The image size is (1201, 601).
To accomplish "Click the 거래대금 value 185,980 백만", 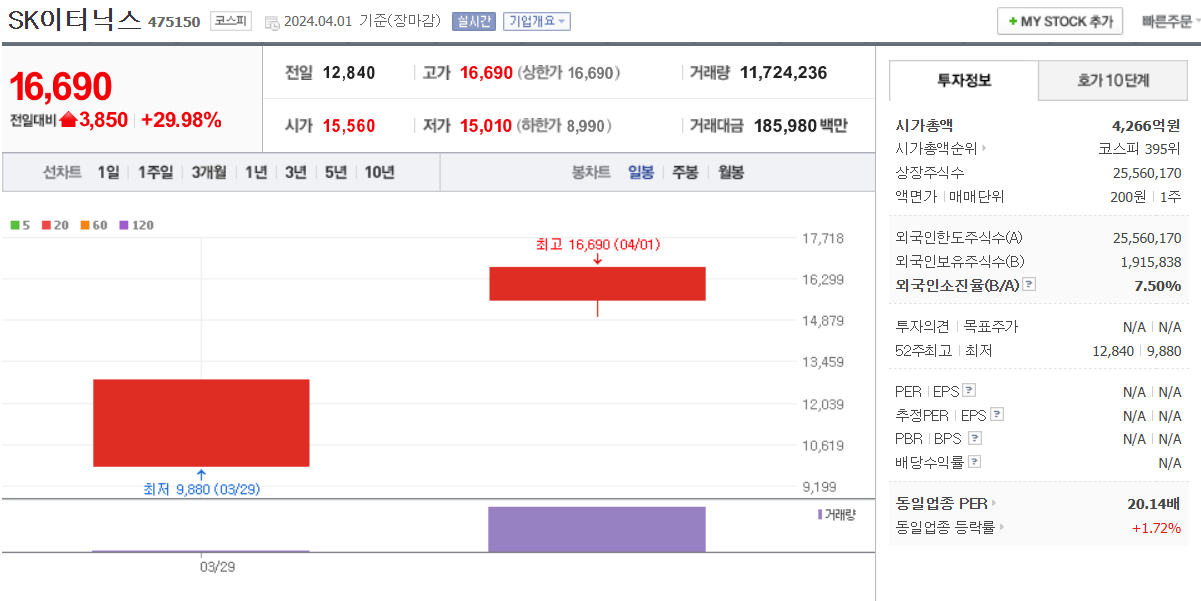I will [x=801, y=126].
